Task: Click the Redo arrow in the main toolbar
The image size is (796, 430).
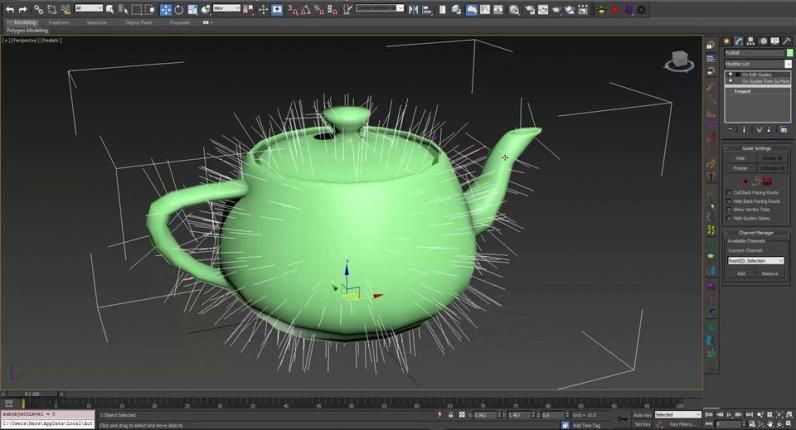Action: 22,9
